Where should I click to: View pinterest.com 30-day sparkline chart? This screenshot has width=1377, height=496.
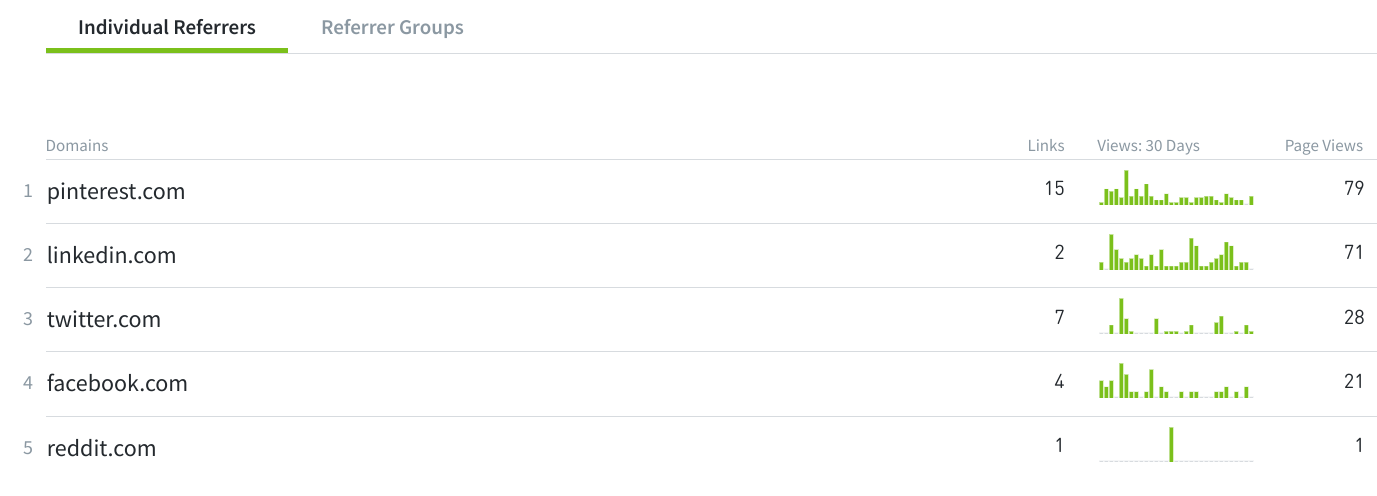click(x=1176, y=188)
